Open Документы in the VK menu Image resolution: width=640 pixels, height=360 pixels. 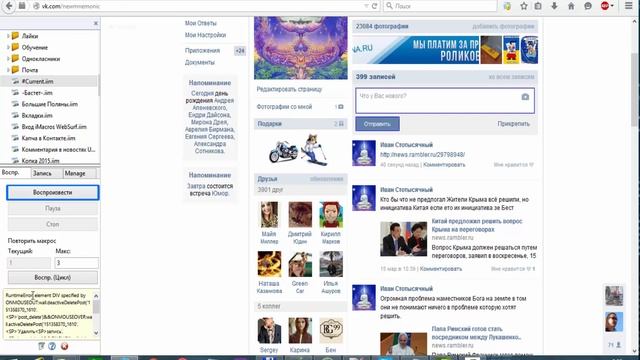click(x=200, y=62)
